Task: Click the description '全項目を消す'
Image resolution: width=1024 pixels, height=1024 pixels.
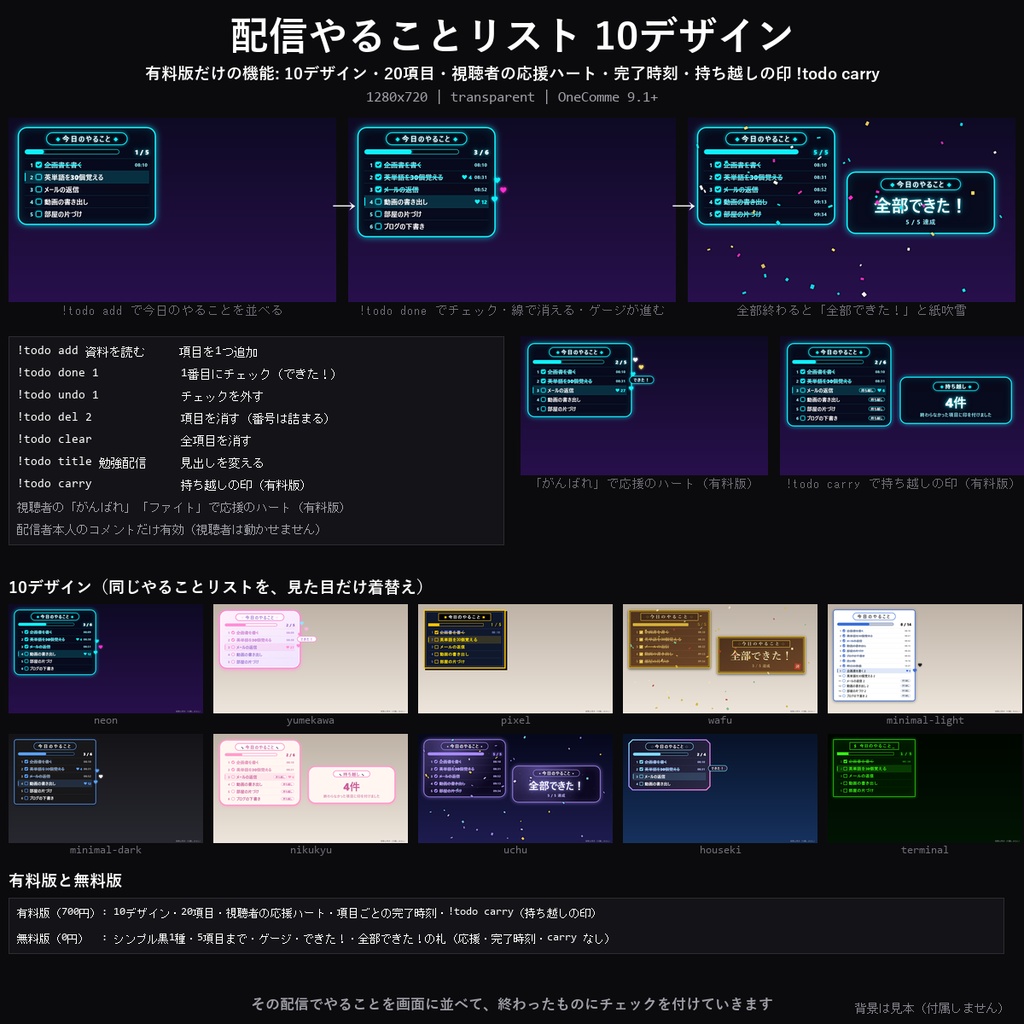Action: pos(216,441)
